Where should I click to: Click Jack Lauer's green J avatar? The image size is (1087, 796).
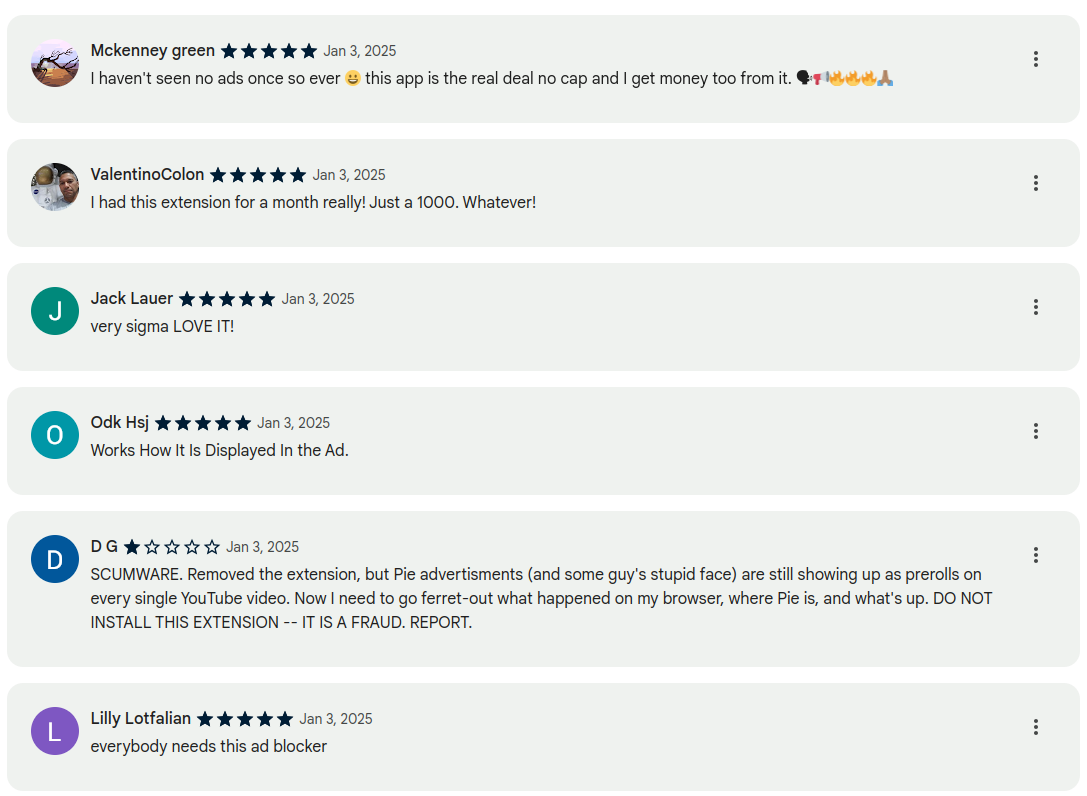point(55,311)
